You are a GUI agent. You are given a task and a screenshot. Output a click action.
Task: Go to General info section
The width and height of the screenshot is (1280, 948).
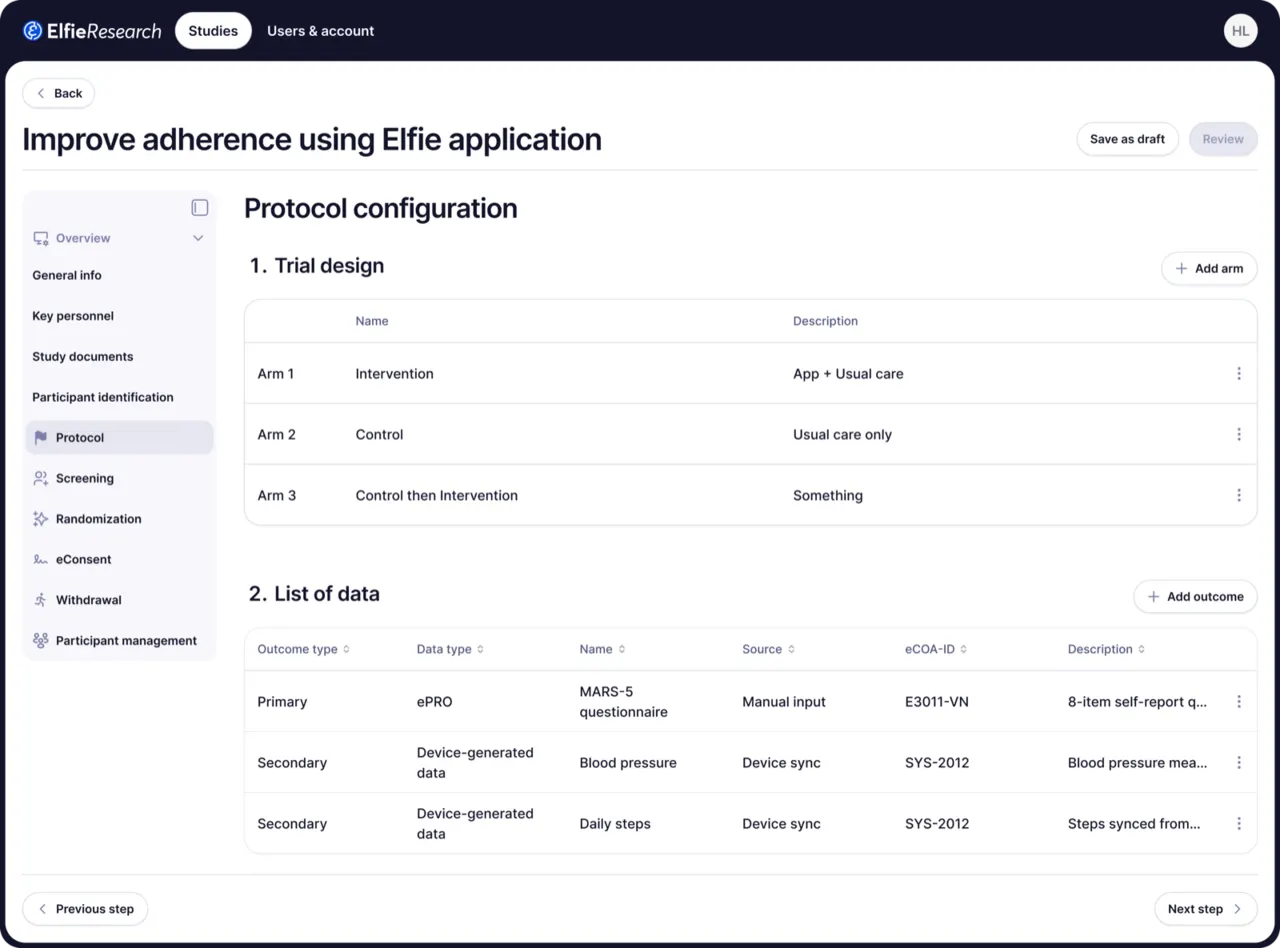point(67,276)
